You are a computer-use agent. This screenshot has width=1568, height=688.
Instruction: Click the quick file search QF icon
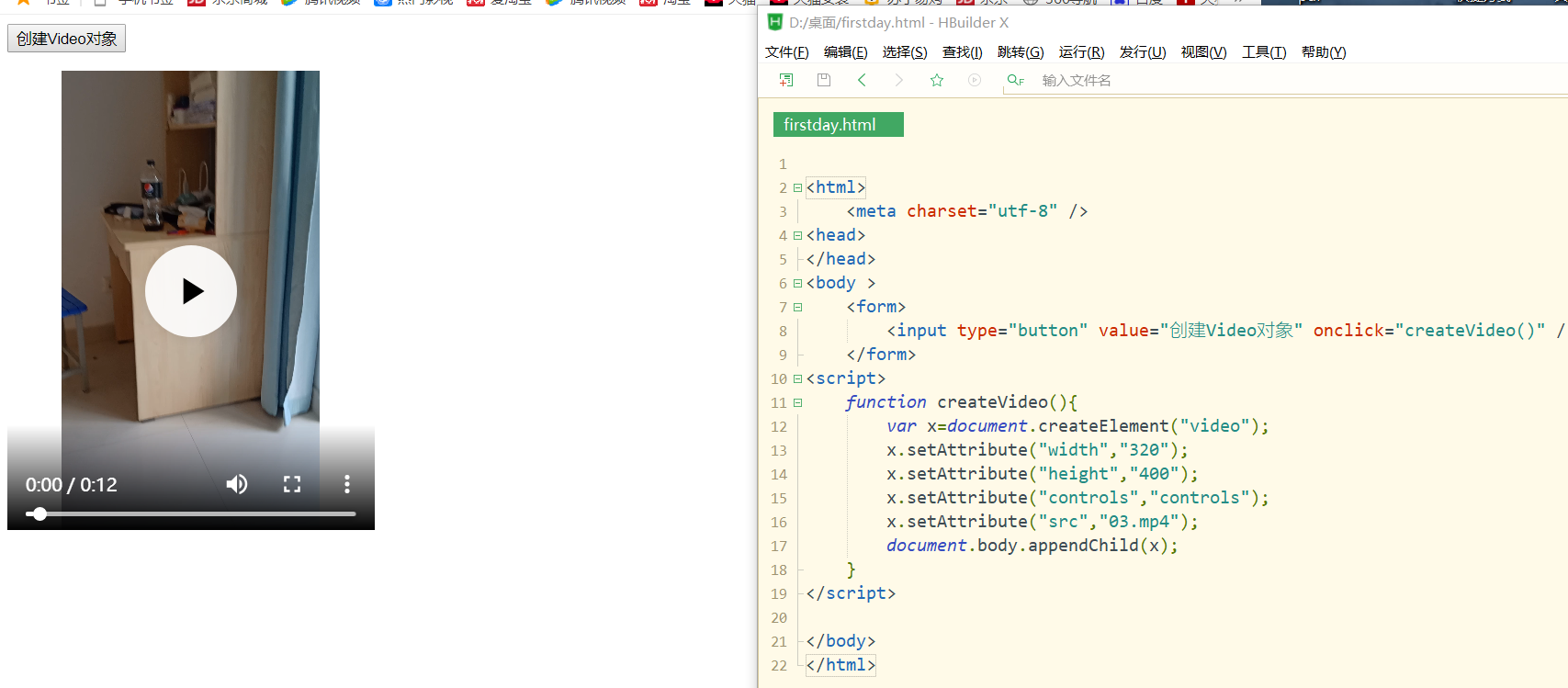1015,80
